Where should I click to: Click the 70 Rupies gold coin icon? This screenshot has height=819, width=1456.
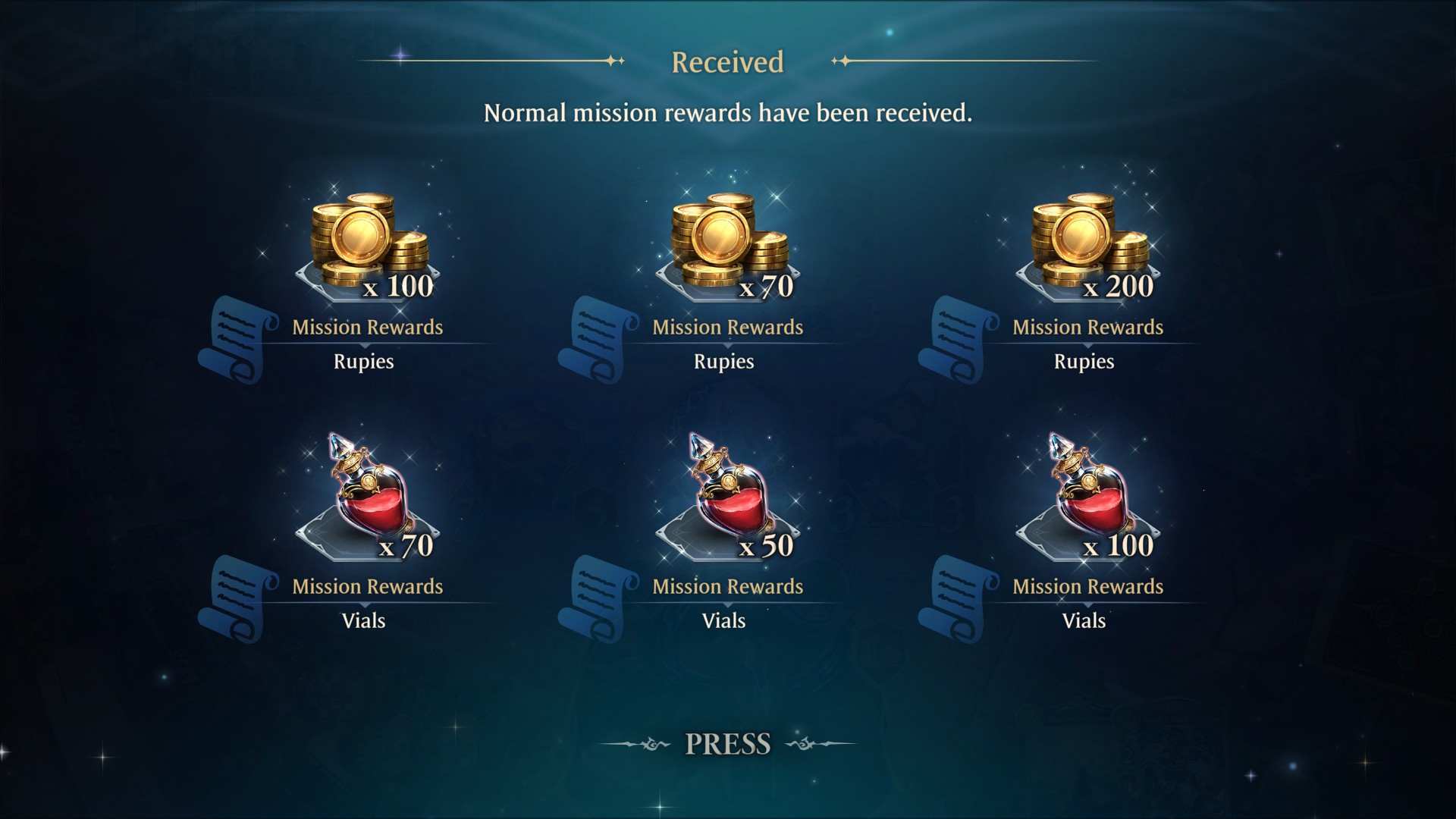(729, 241)
